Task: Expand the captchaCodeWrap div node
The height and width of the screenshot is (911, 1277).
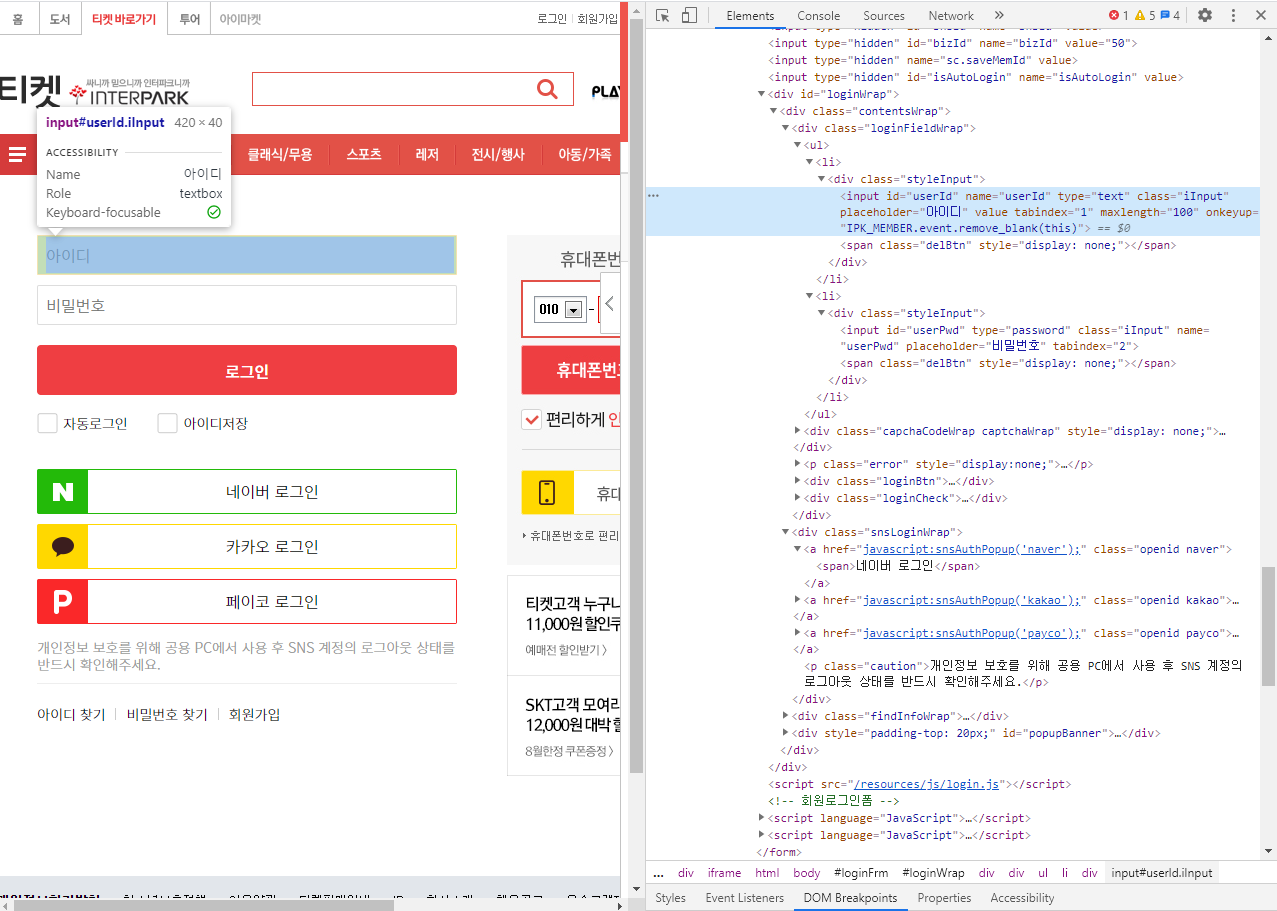Action: click(x=798, y=431)
